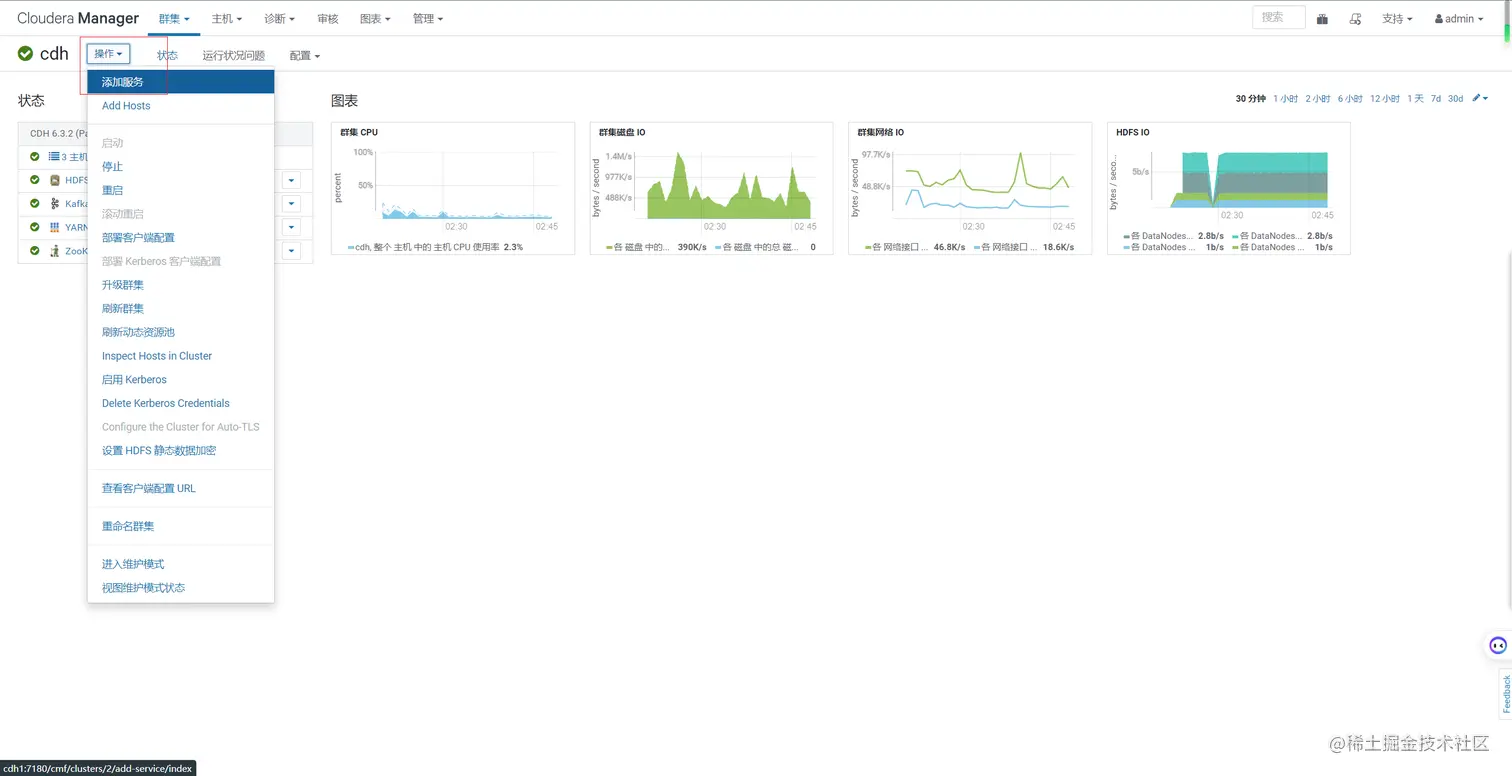Open the running commands scroll icon
This screenshot has width=1512, height=776.
[x=1355, y=19]
